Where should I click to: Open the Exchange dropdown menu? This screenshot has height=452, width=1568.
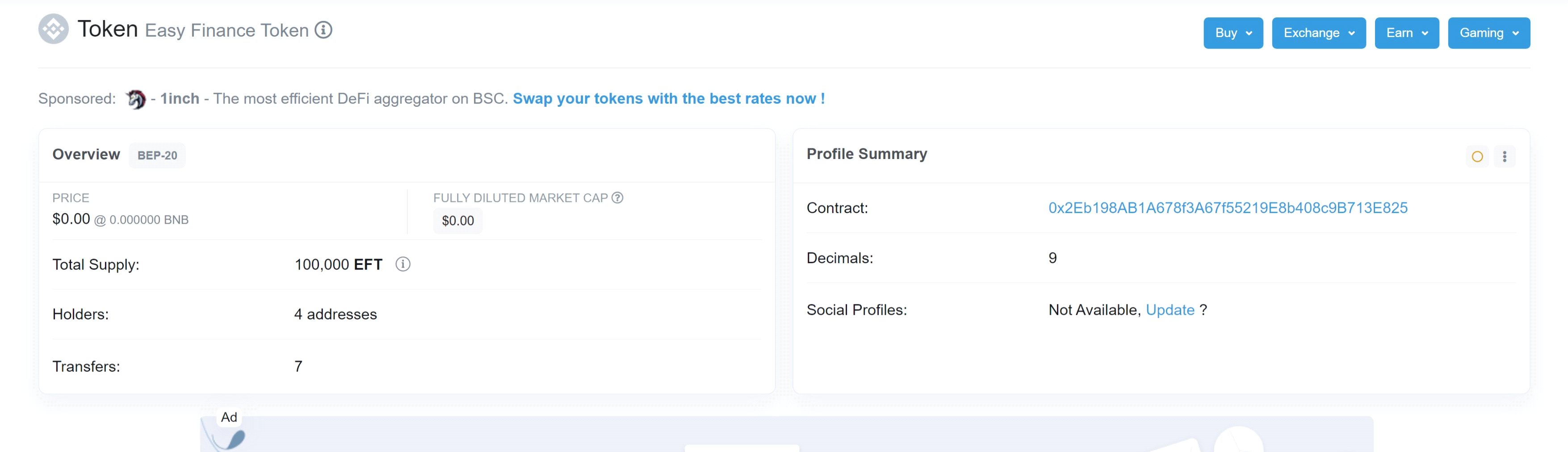pyautogui.click(x=1318, y=33)
